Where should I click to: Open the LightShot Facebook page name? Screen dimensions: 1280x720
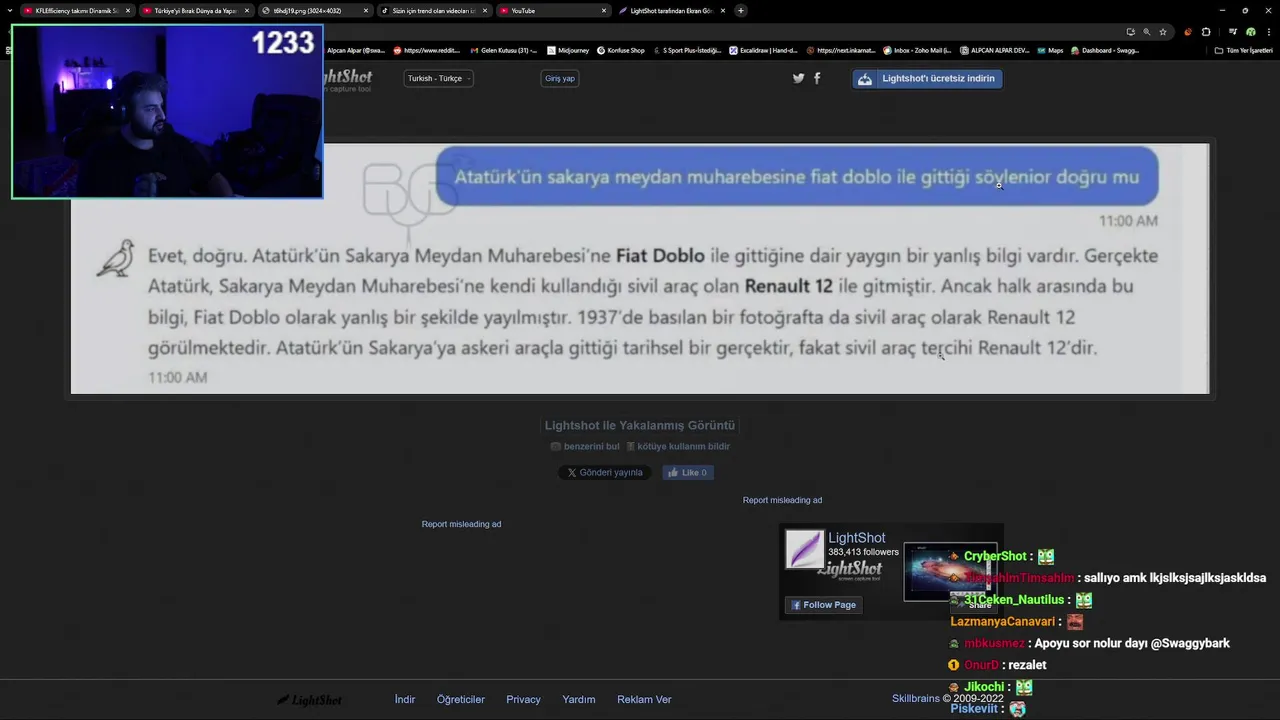(x=856, y=538)
